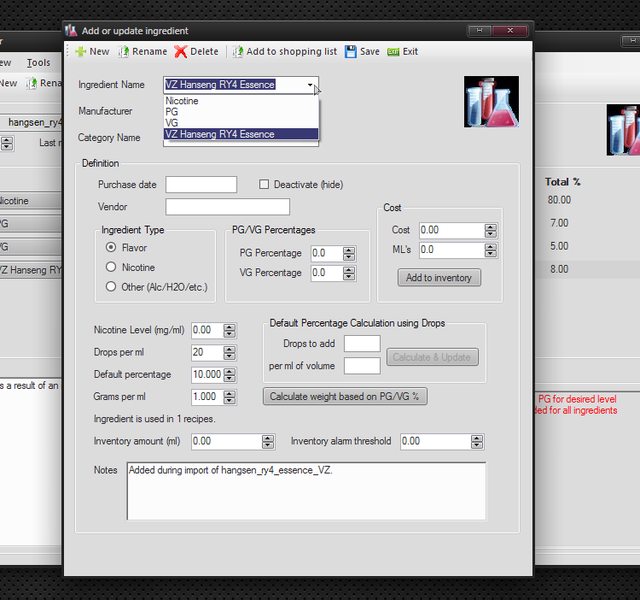Click the New ingredient toolbar icon

click(x=80, y=52)
